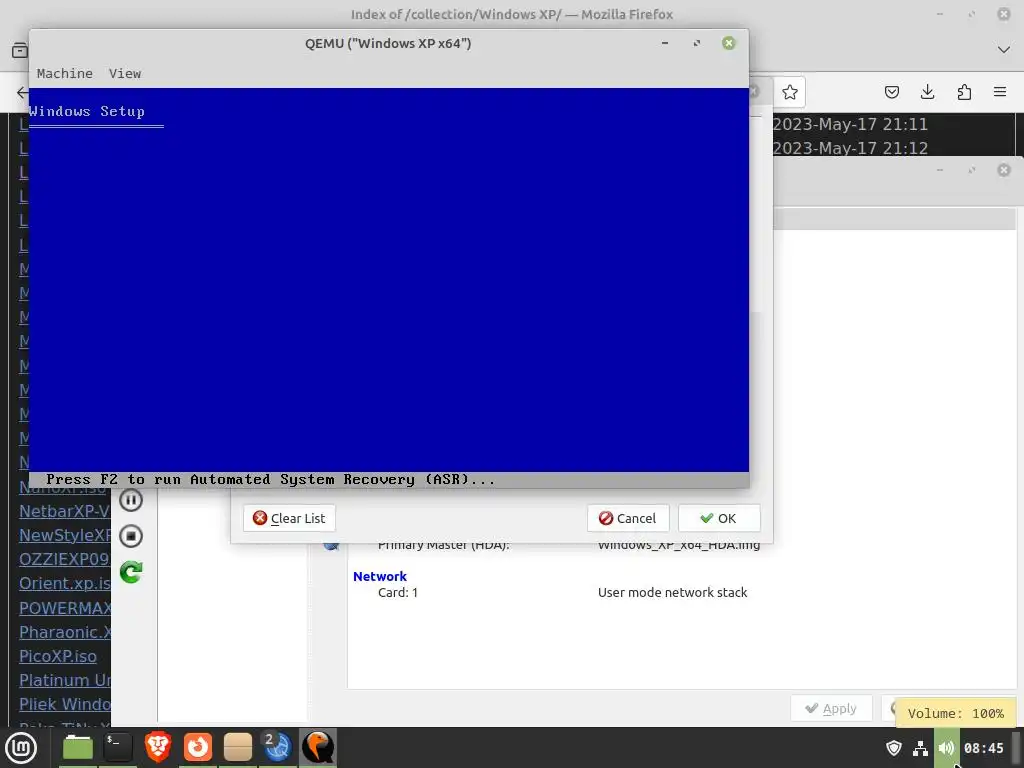Screen dimensions: 1024x768
Task: Click the Firefox back arrow
Action: coord(22,92)
